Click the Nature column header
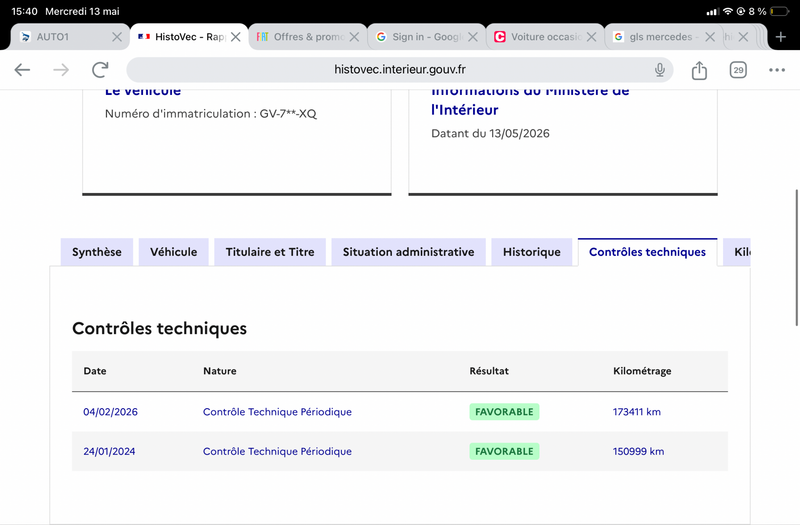This screenshot has height=525, width=800. (219, 371)
